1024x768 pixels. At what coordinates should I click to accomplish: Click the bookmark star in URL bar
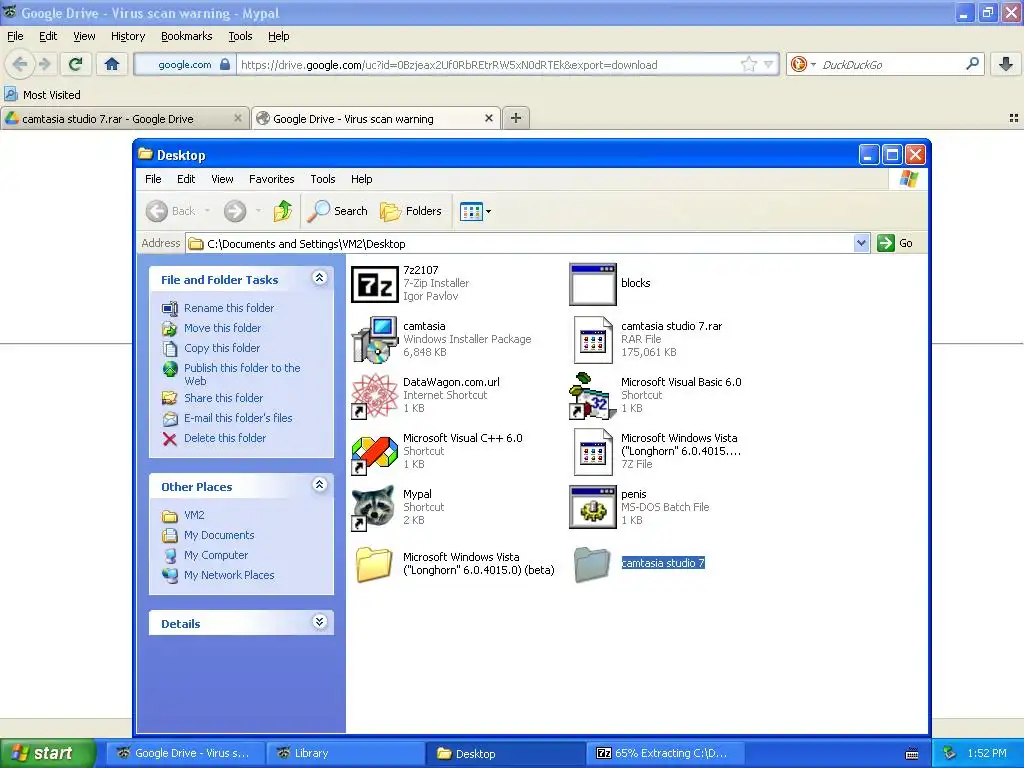pos(748,64)
